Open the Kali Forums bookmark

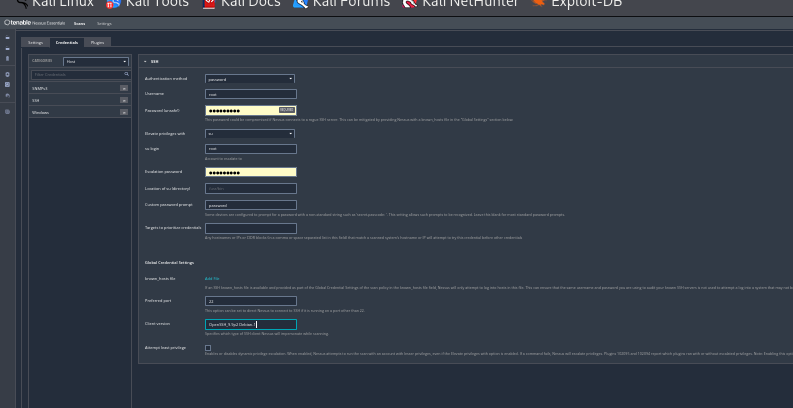[x=341, y=4]
